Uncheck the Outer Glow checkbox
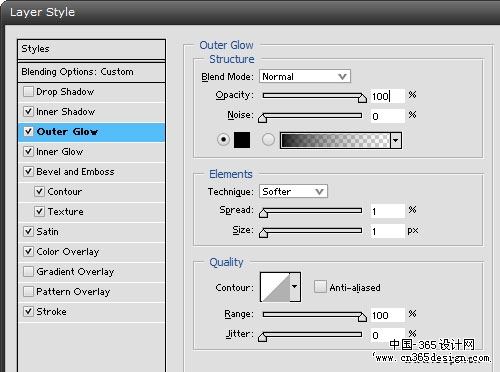500x372 pixels. coord(28,131)
